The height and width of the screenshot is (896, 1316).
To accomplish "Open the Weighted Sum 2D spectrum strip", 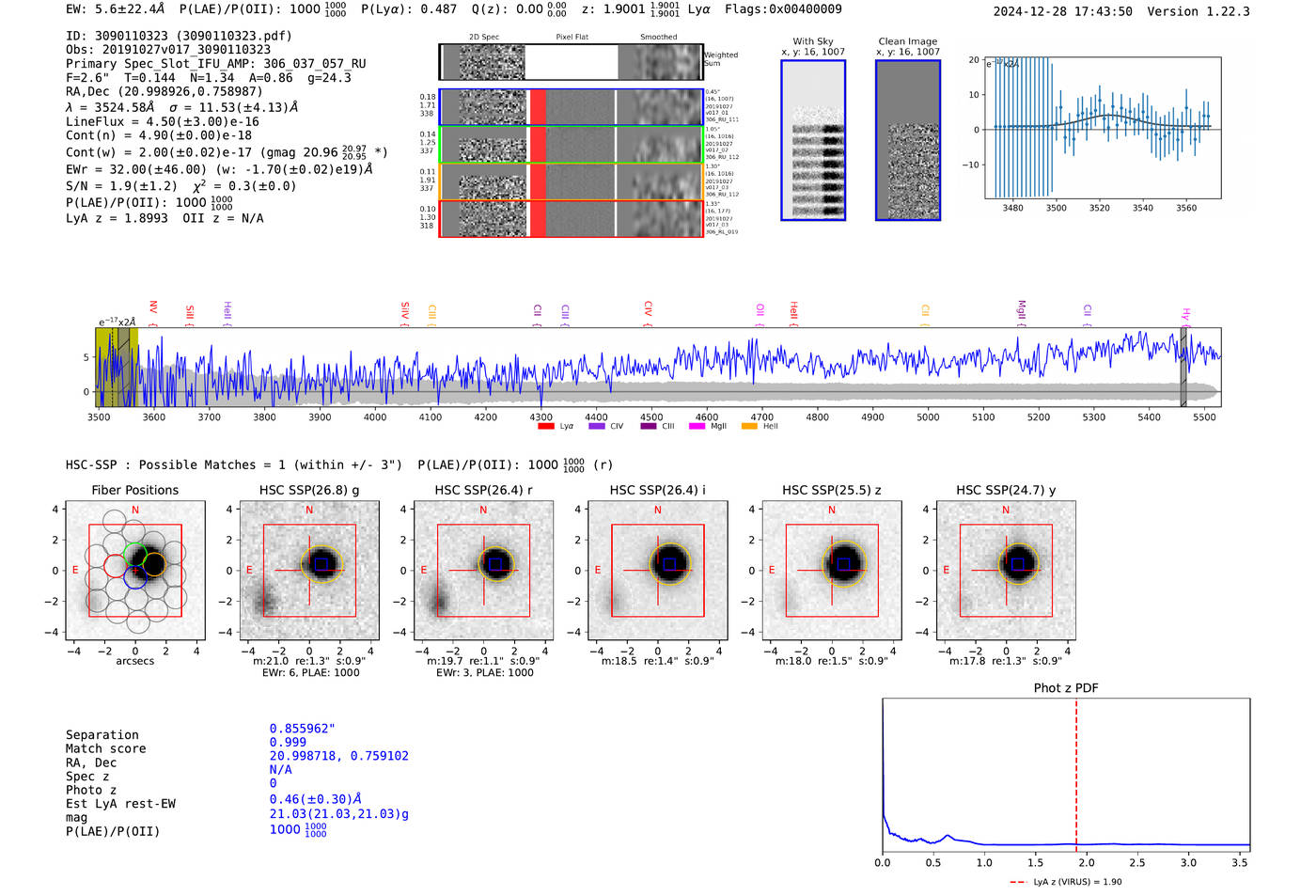I will 571,62.
